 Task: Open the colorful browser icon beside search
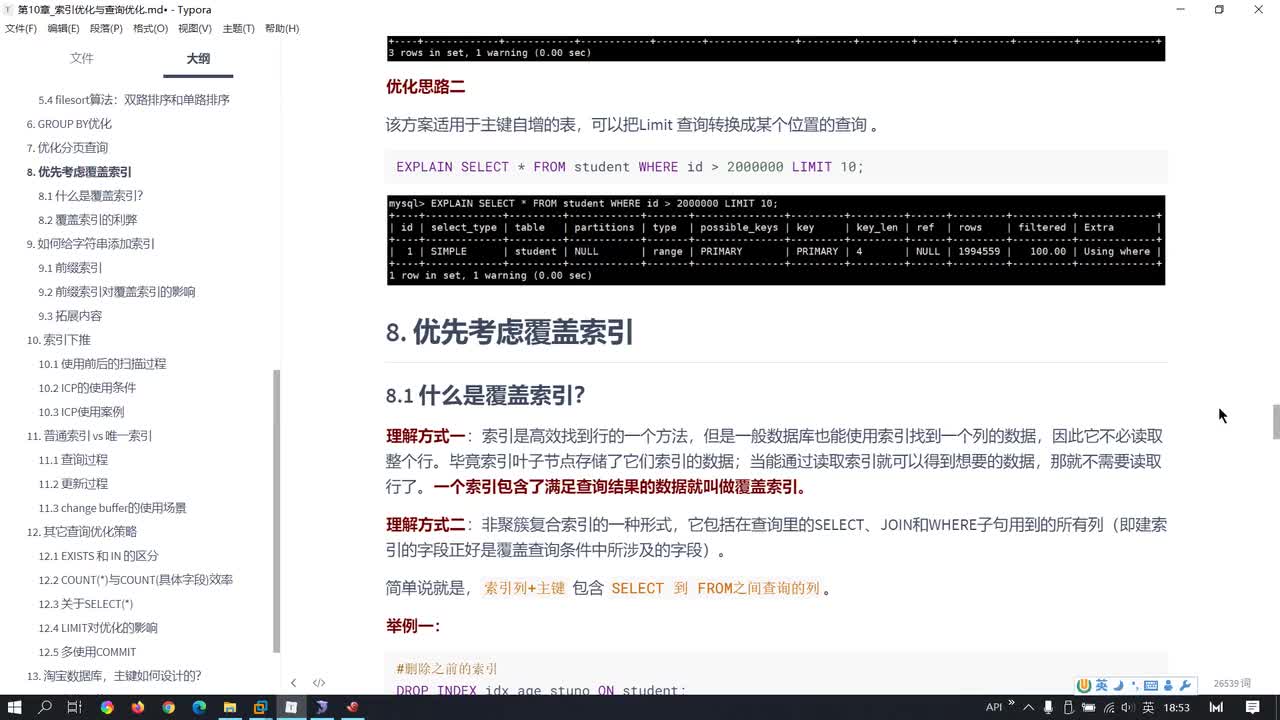107,707
